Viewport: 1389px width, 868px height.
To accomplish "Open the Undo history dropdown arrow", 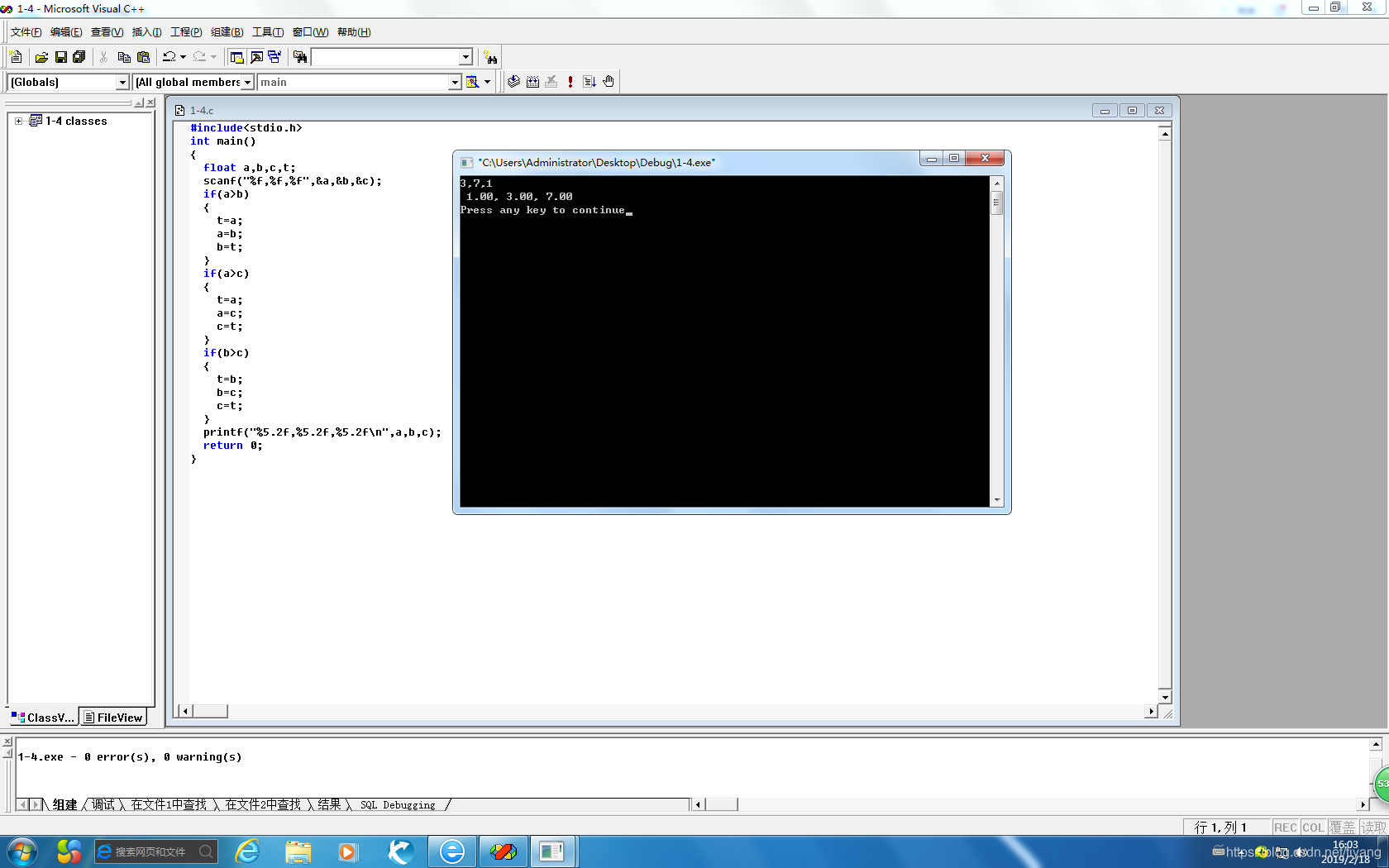I will click(x=183, y=57).
